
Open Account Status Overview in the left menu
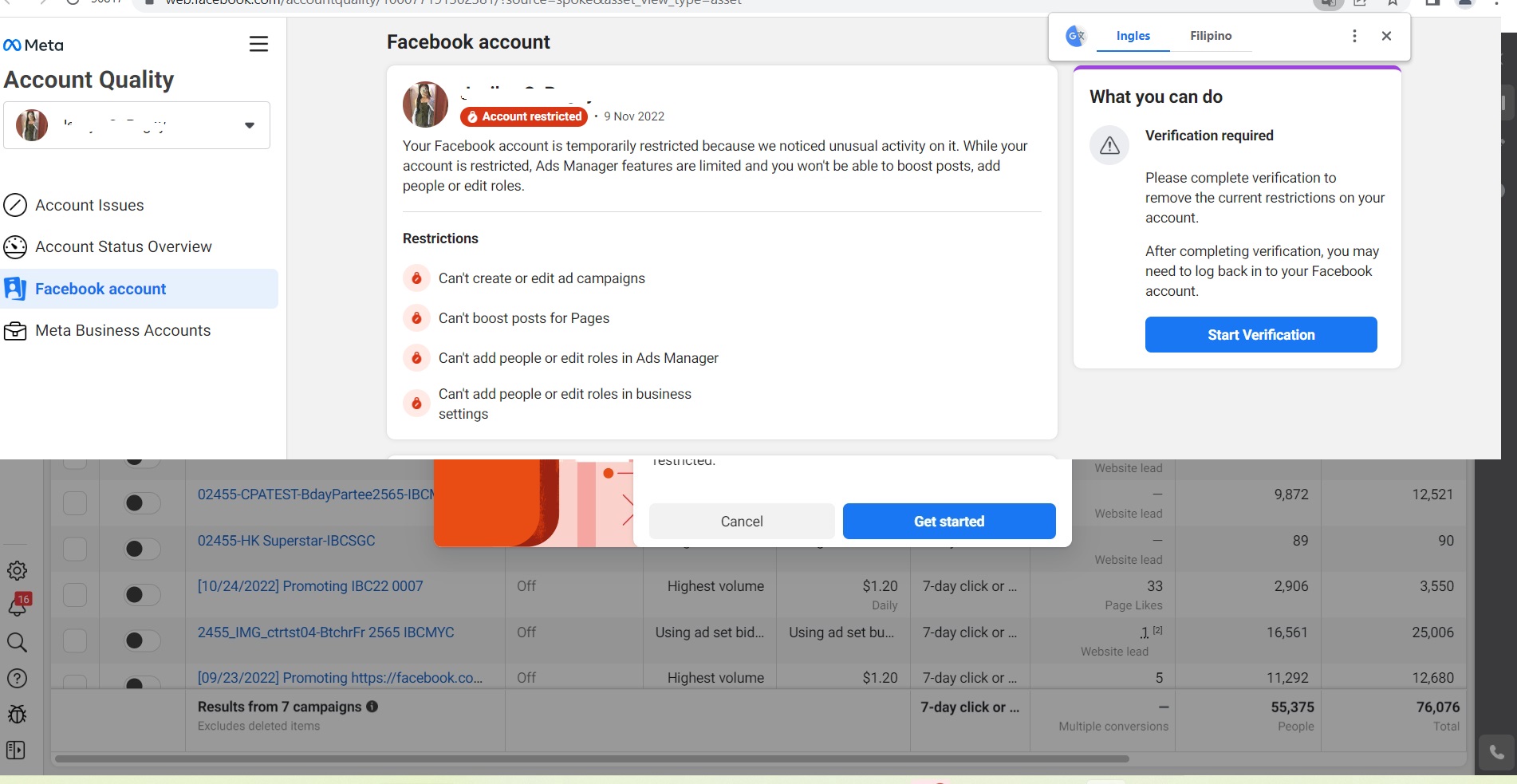124,247
